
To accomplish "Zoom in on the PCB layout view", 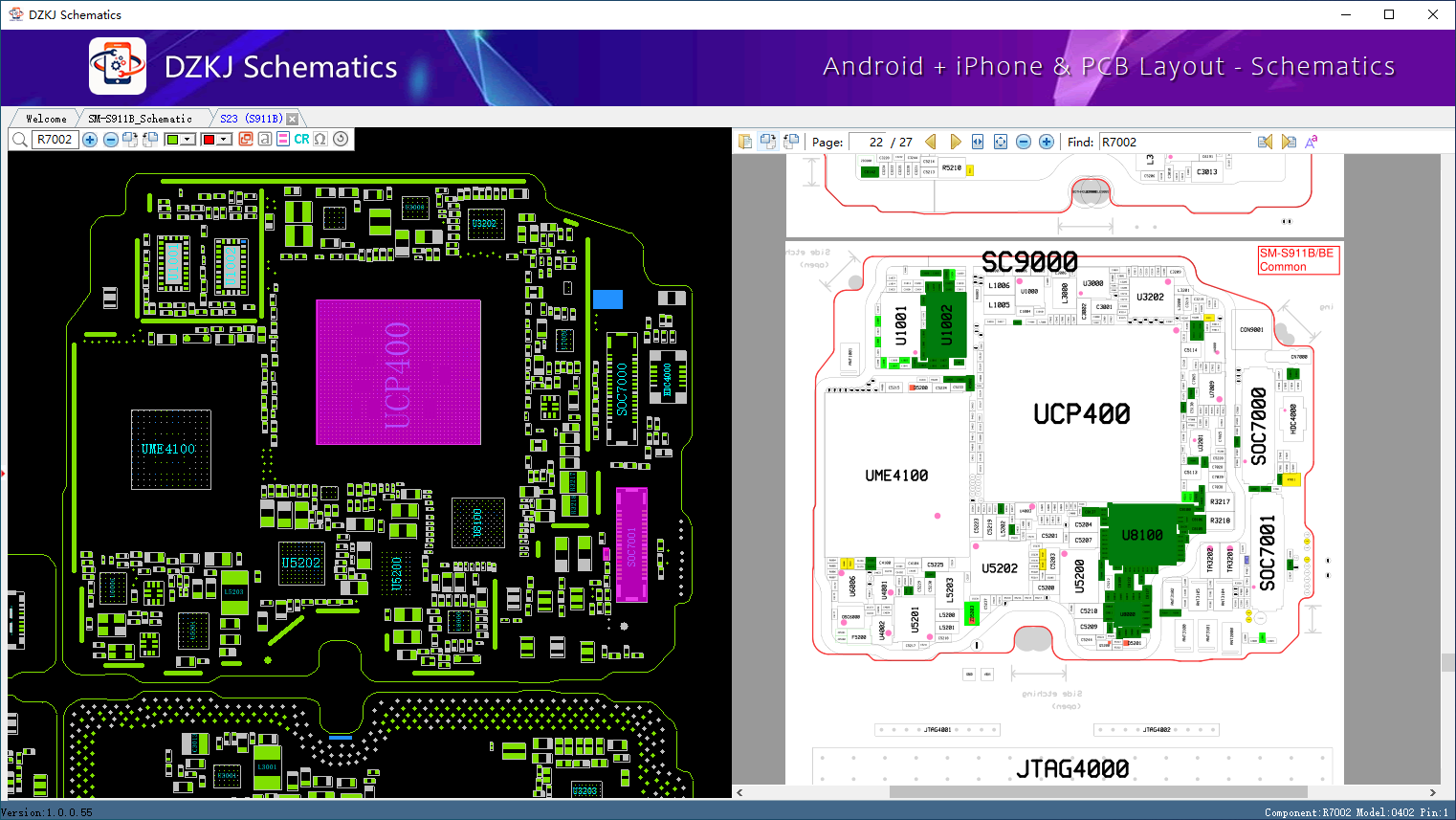I will 90,140.
